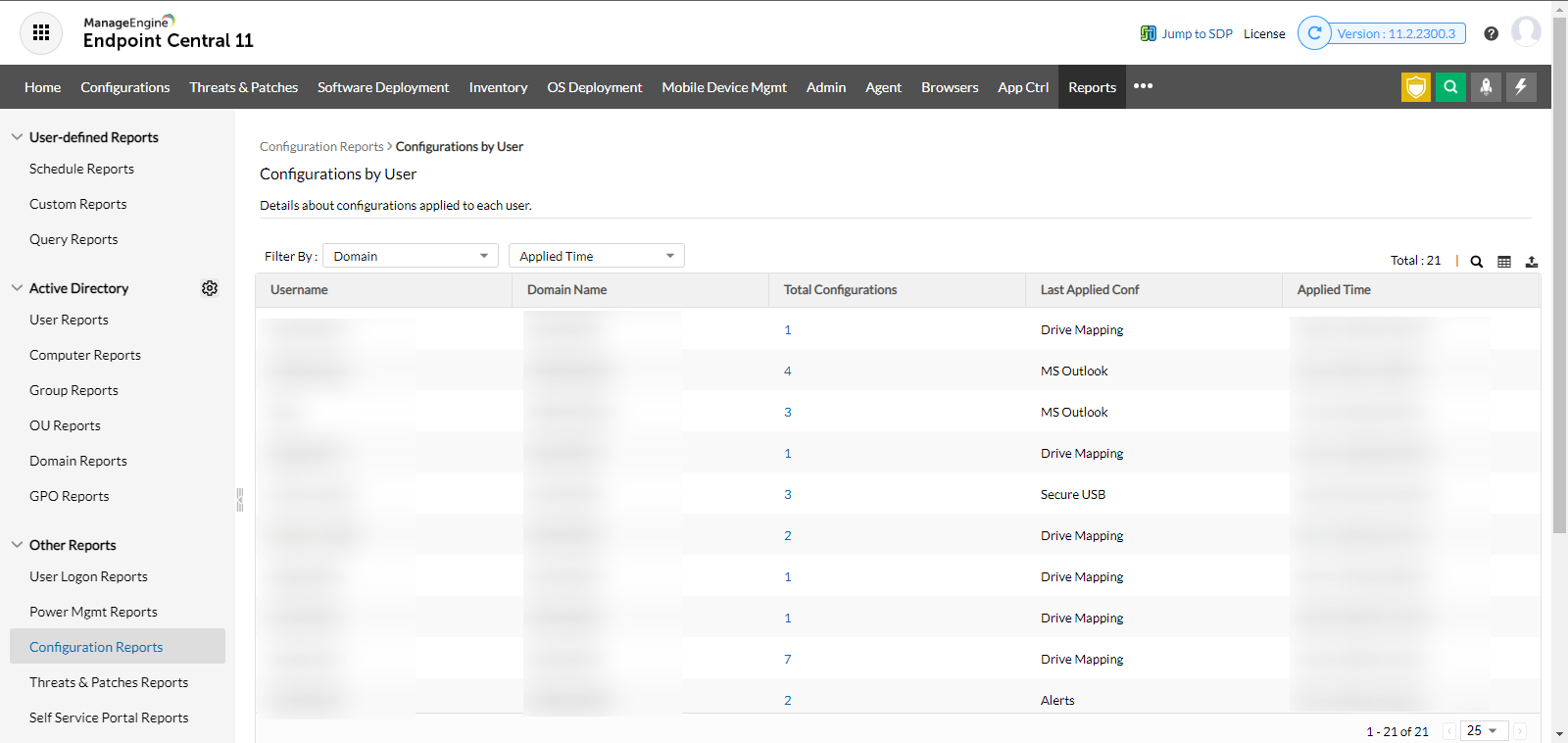The width and height of the screenshot is (1568, 743).
Task: Open the Threats & Patches menu
Action: 243,87
